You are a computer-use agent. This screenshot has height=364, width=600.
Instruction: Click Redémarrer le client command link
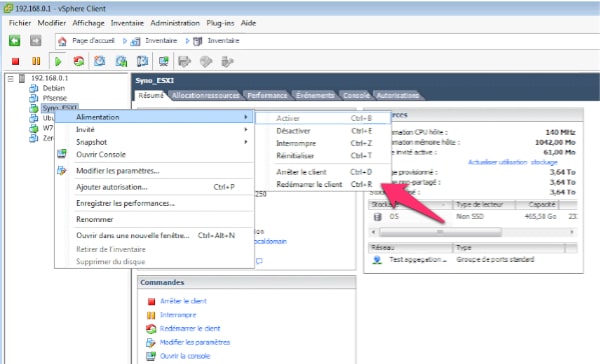(190, 329)
